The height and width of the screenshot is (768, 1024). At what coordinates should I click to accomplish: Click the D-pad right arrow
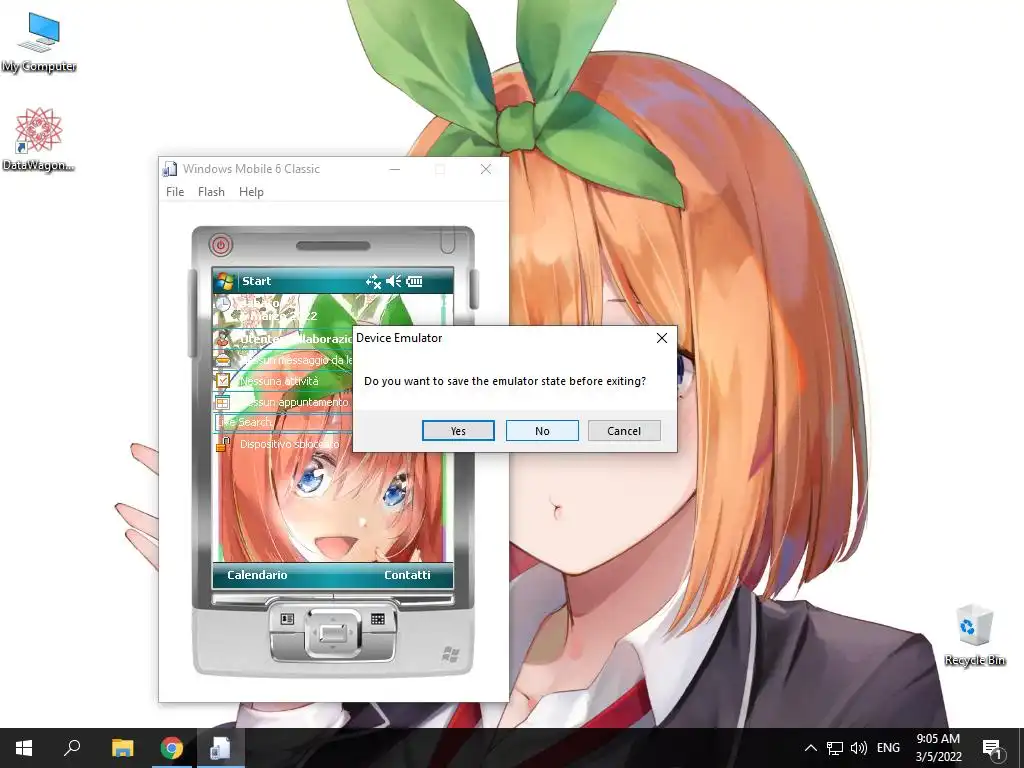[x=353, y=633]
